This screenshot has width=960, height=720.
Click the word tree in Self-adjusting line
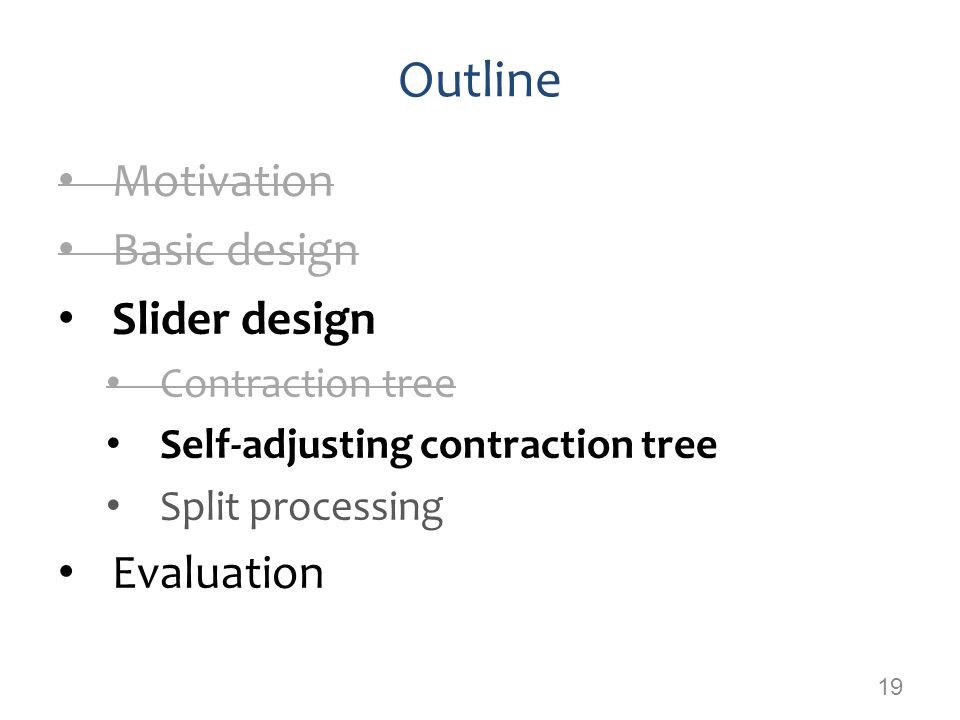(x=680, y=445)
